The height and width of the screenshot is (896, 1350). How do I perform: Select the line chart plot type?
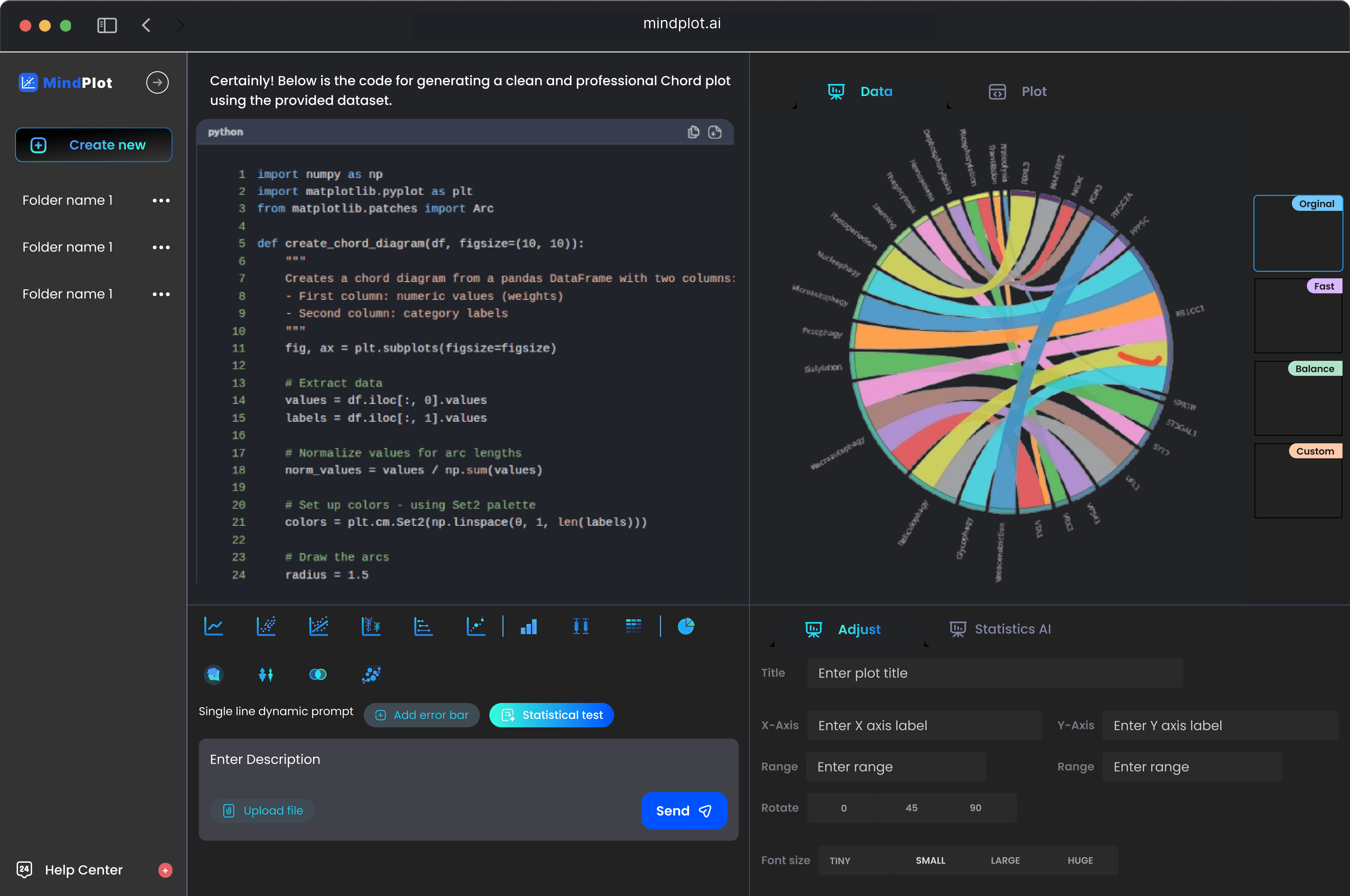(x=213, y=626)
